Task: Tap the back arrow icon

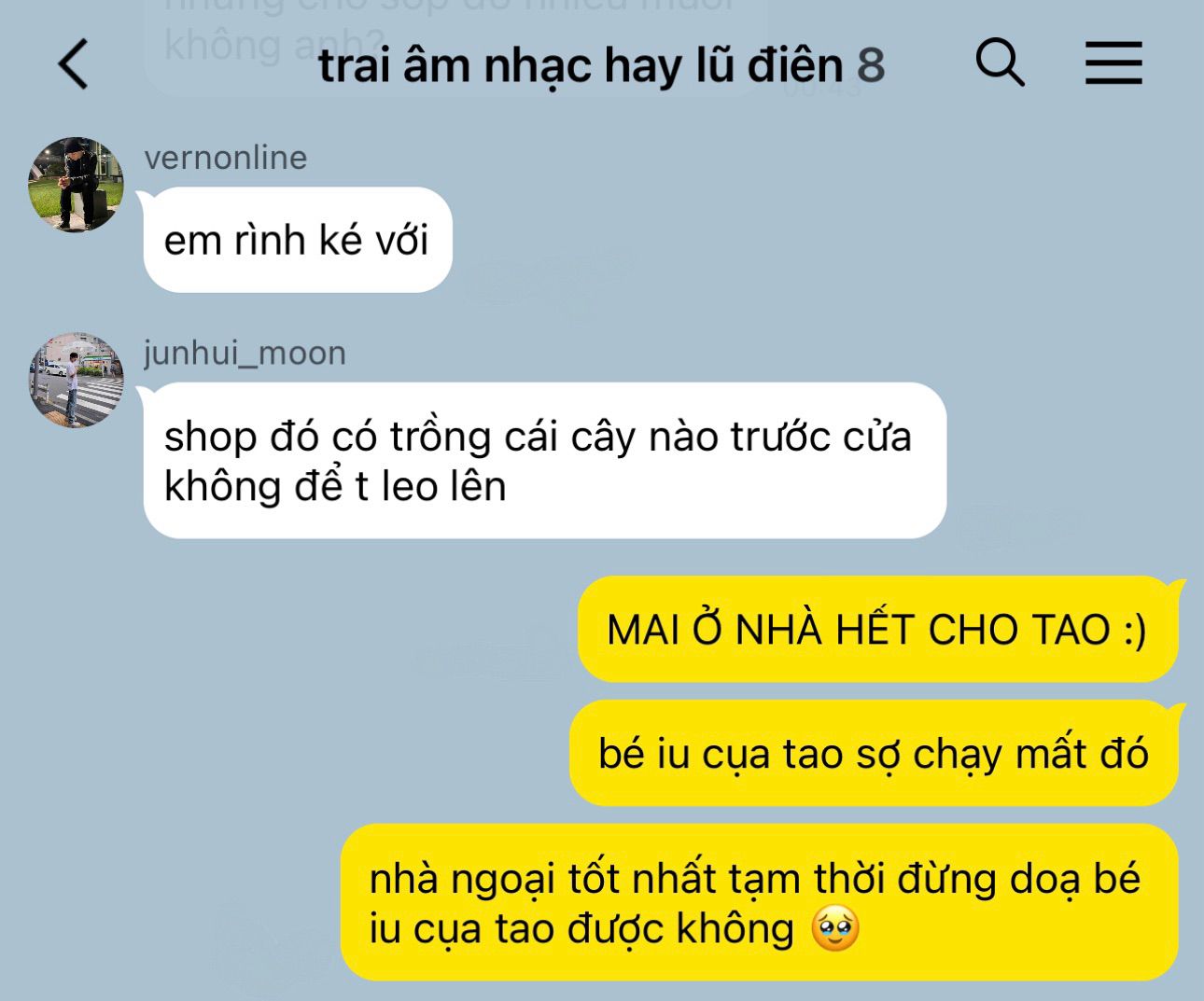Action: pyautogui.click(x=74, y=64)
